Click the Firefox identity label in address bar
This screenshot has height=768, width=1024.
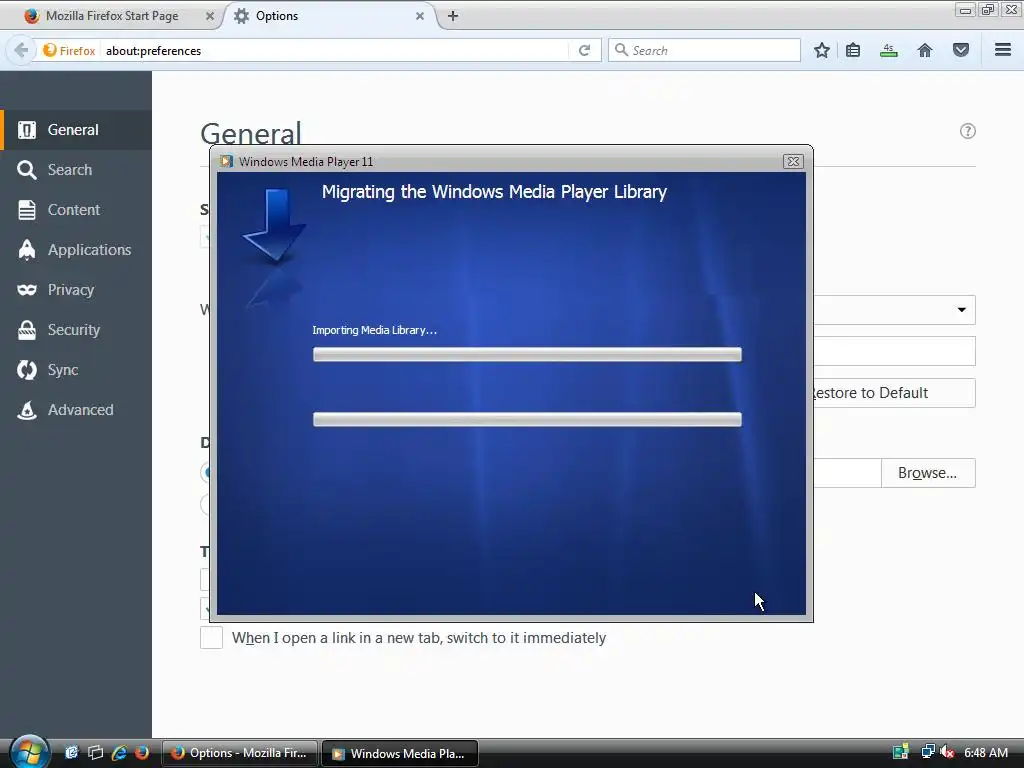point(69,50)
